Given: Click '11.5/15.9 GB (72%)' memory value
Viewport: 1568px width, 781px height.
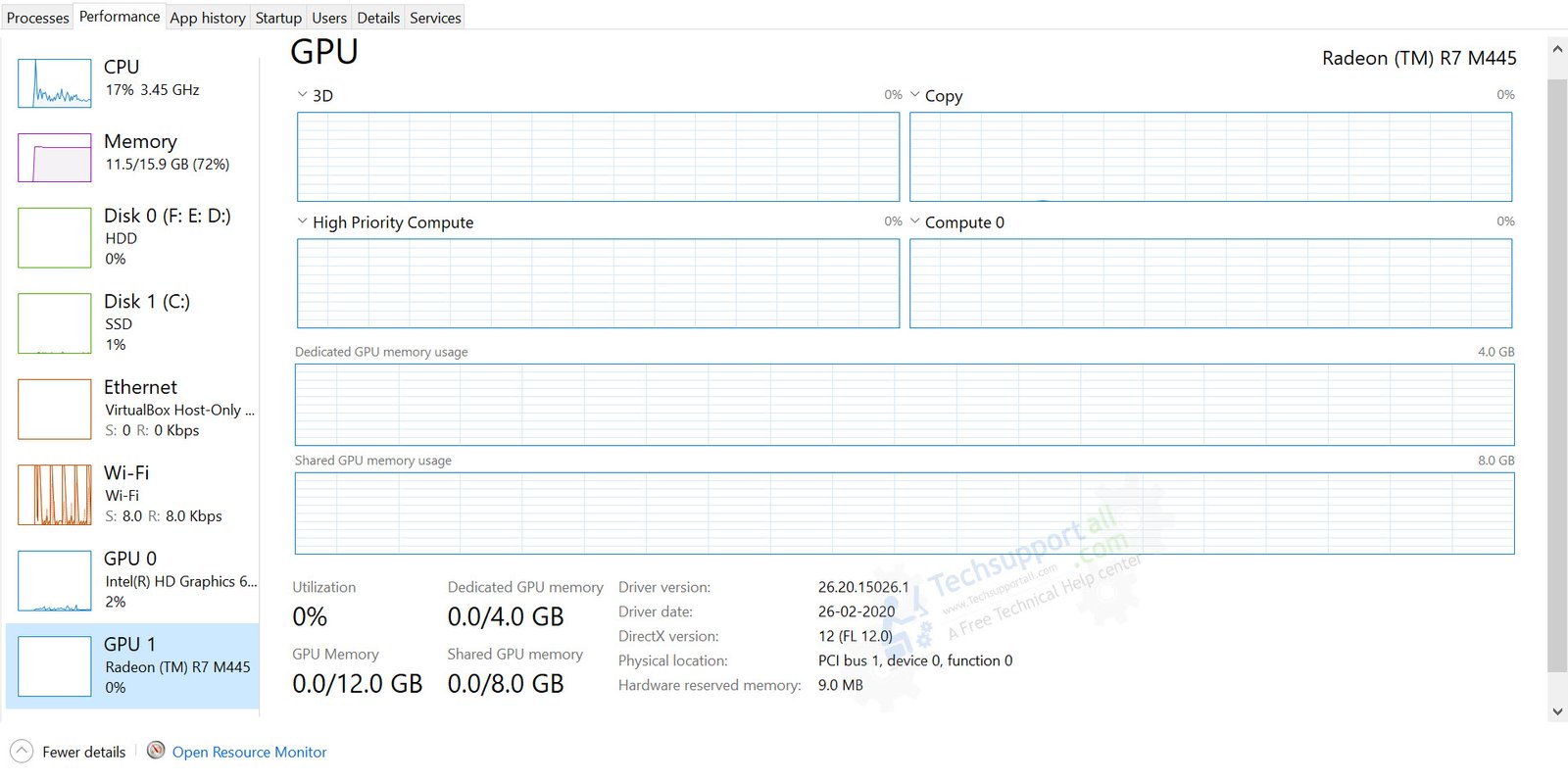Looking at the screenshot, I should point(168,164).
